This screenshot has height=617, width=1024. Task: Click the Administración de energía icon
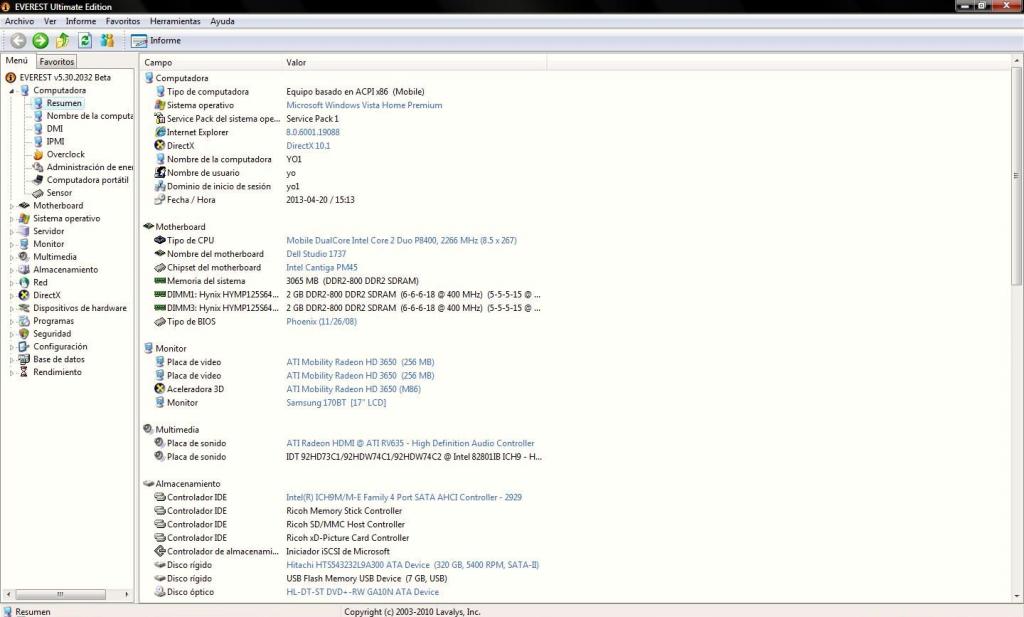(38, 167)
